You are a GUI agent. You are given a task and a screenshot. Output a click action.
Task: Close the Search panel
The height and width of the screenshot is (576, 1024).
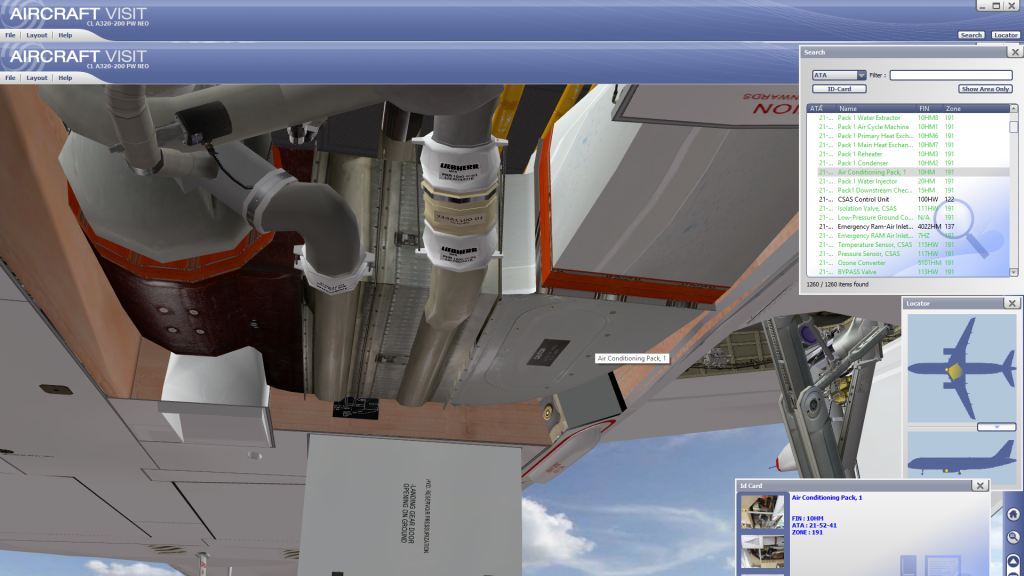tap(1014, 52)
